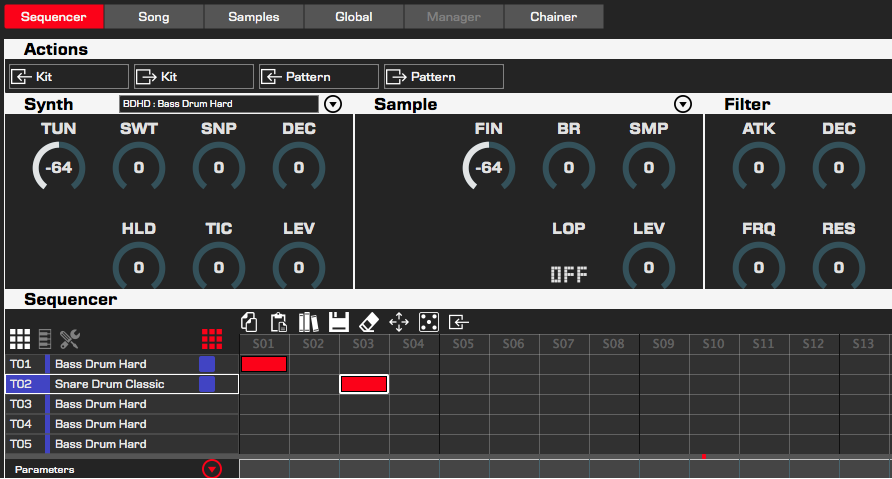Switch to the Song tab
Screen dimensions: 892x479
coord(154,17)
